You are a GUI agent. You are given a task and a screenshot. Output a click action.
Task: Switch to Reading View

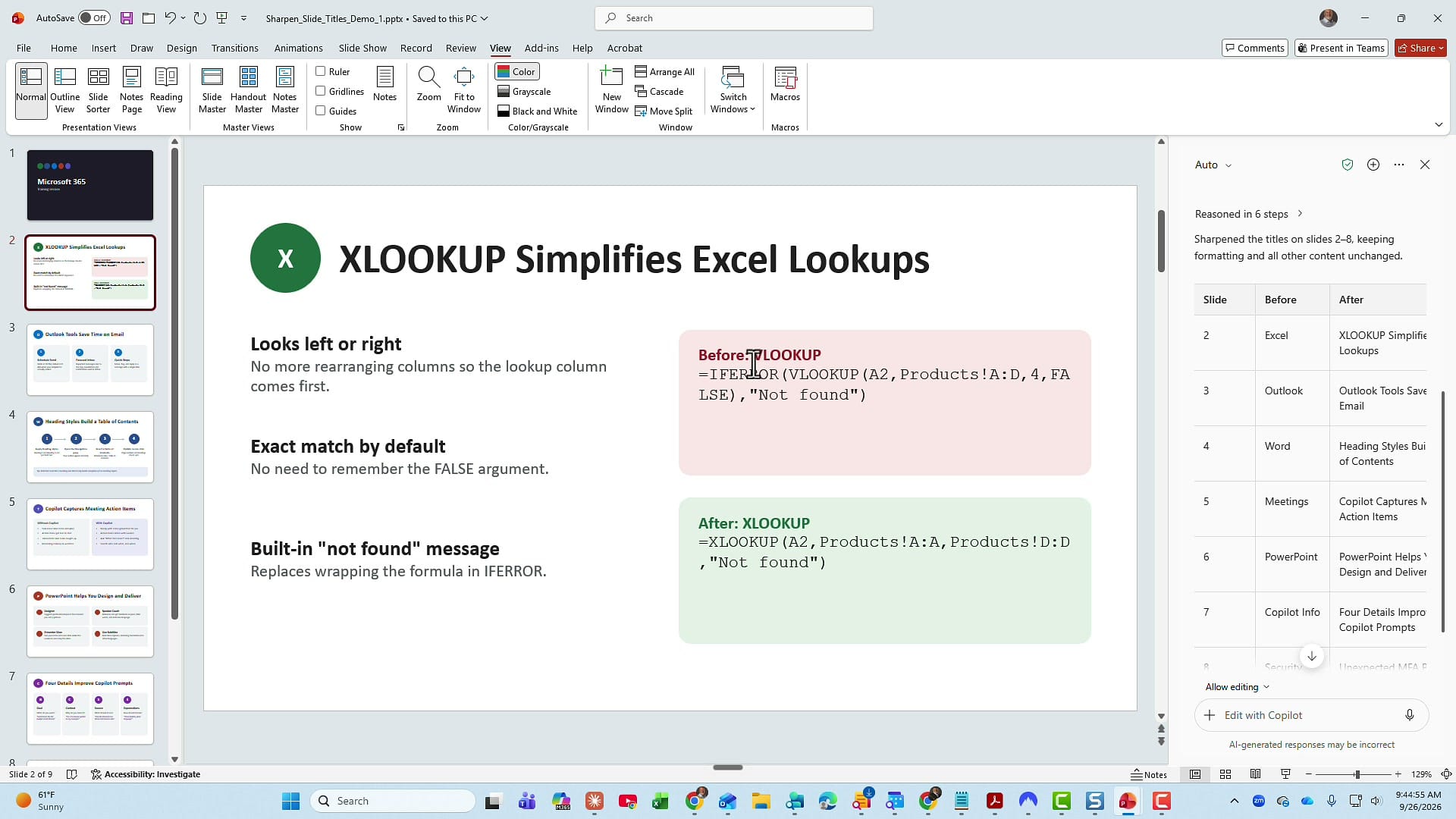point(166,89)
